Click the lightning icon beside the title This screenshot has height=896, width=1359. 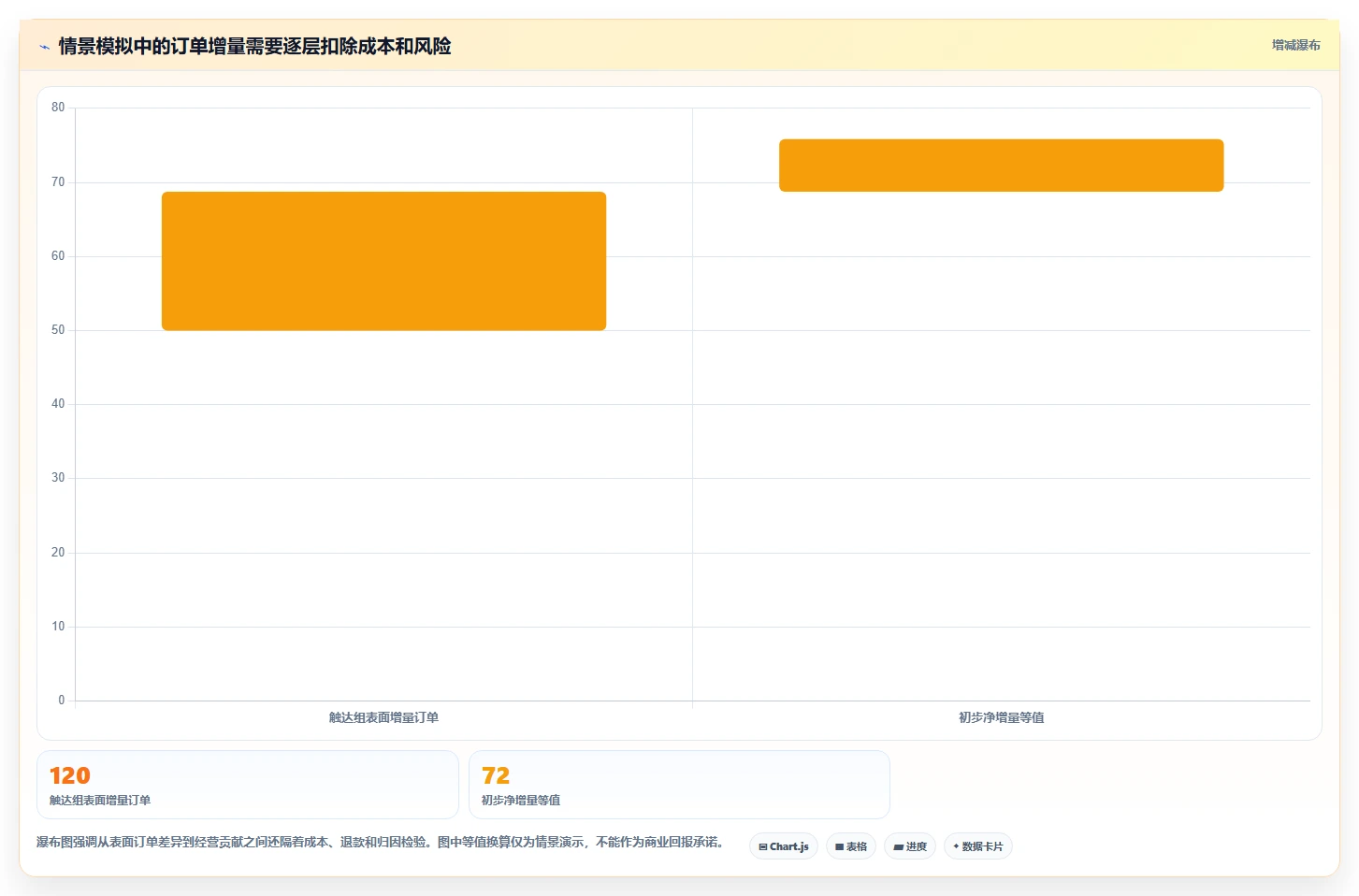pos(44,47)
